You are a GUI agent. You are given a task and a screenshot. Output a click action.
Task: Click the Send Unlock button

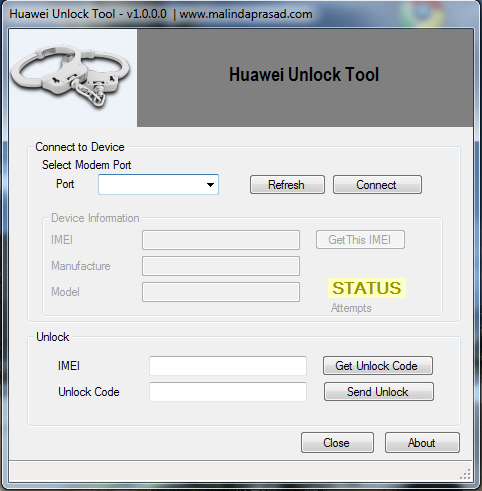pyautogui.click(x=378, y=392)
